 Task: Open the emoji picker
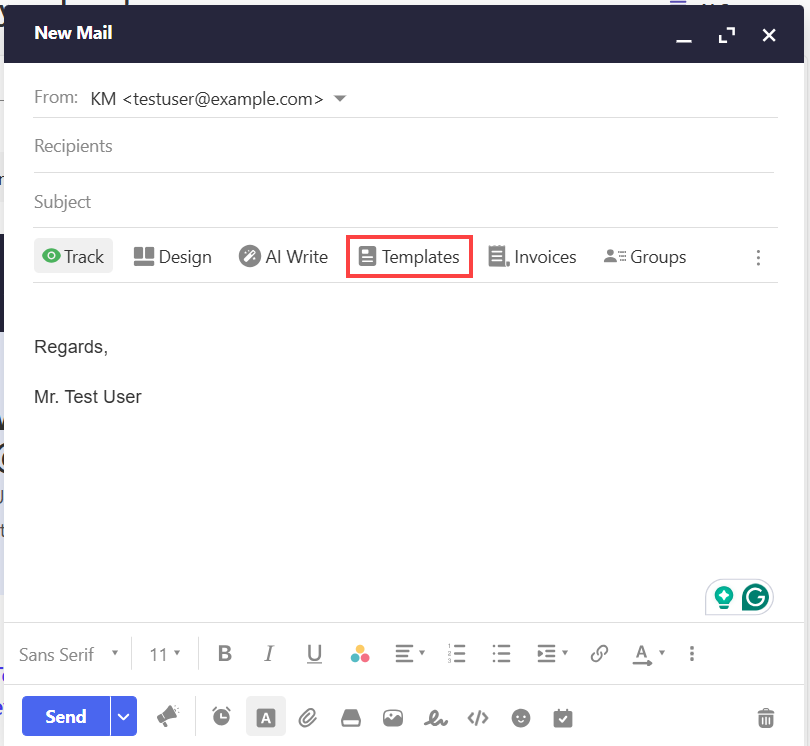[x=521, y=718]
